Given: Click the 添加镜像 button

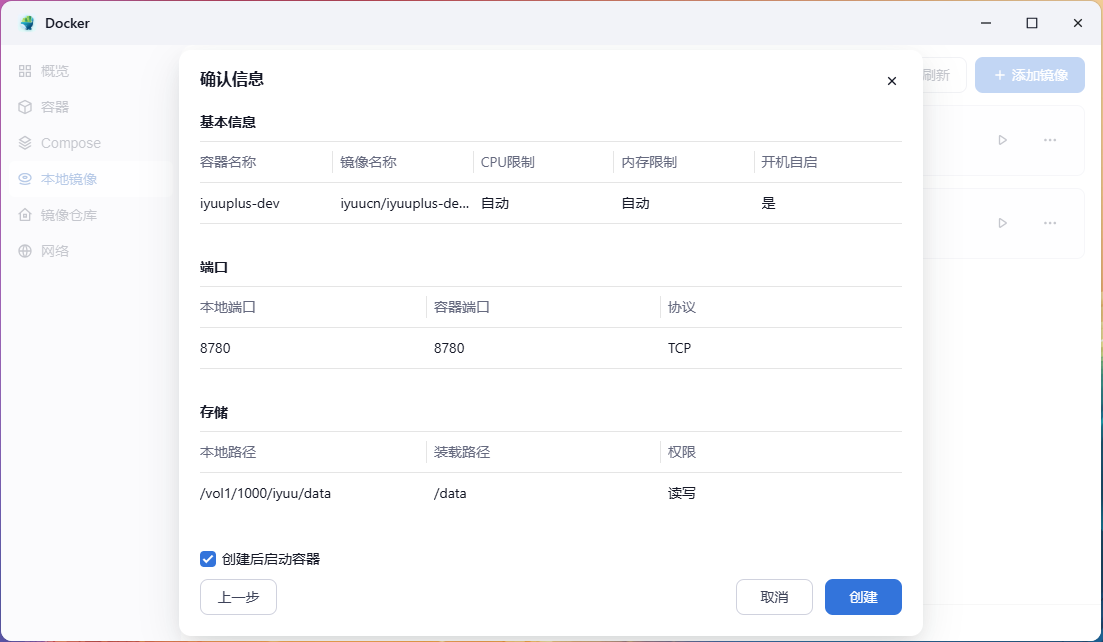Looking at the screenshot, I should (x=1030, y=75).
